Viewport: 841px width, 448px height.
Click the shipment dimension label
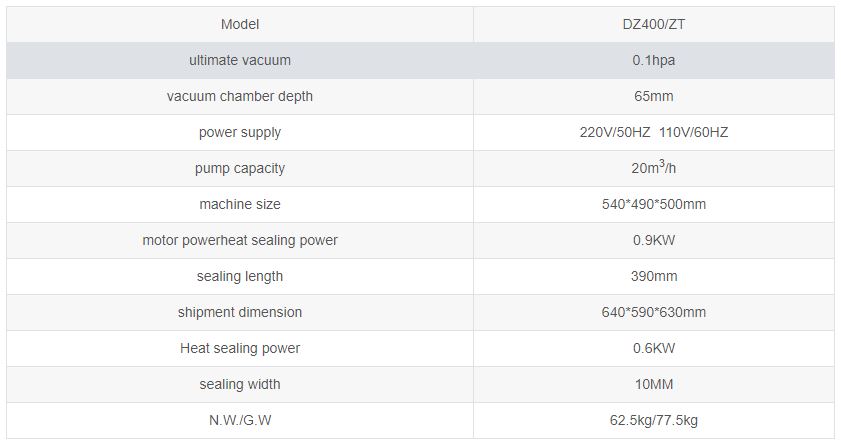[x=240, y=312]
